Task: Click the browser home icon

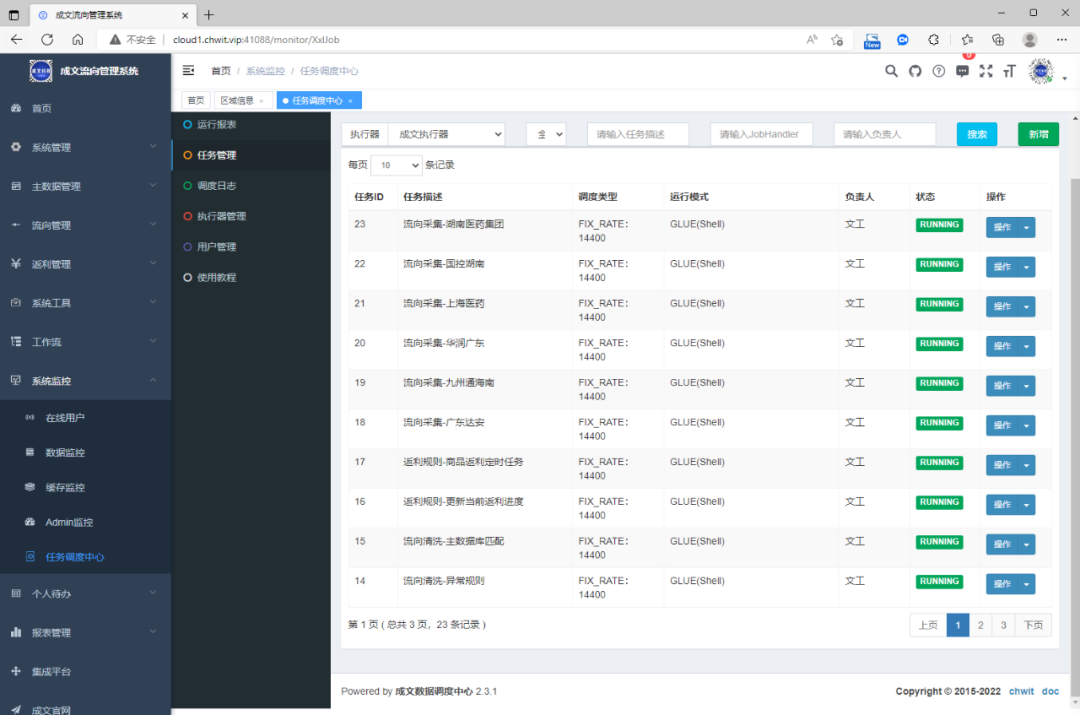Action: (77, 39)
